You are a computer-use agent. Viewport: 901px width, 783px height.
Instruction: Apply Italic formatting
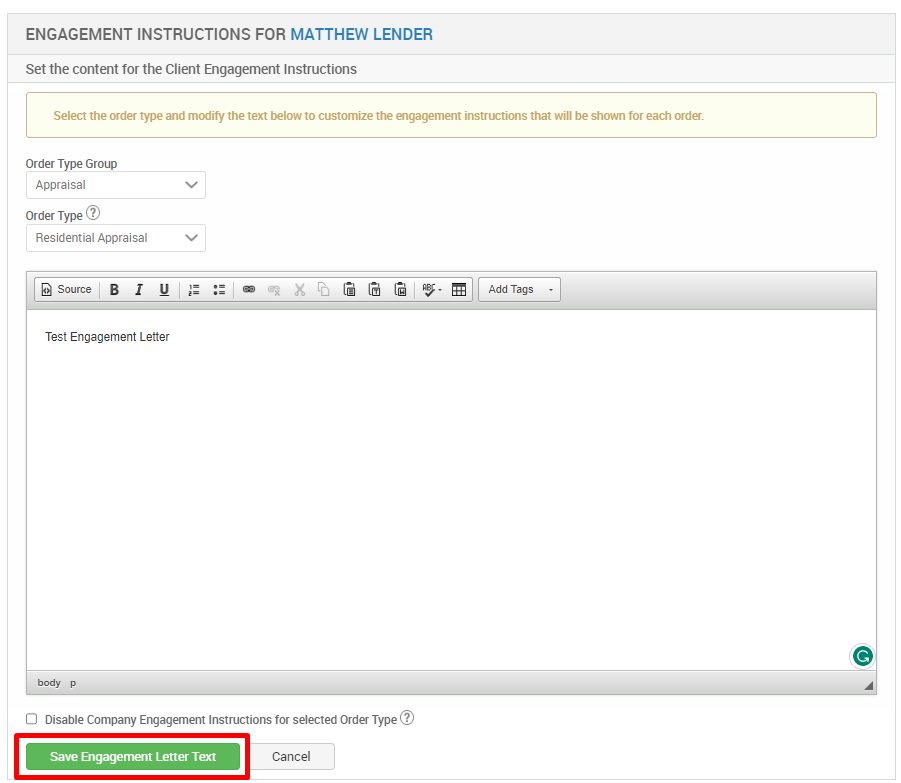pos(139,290)
